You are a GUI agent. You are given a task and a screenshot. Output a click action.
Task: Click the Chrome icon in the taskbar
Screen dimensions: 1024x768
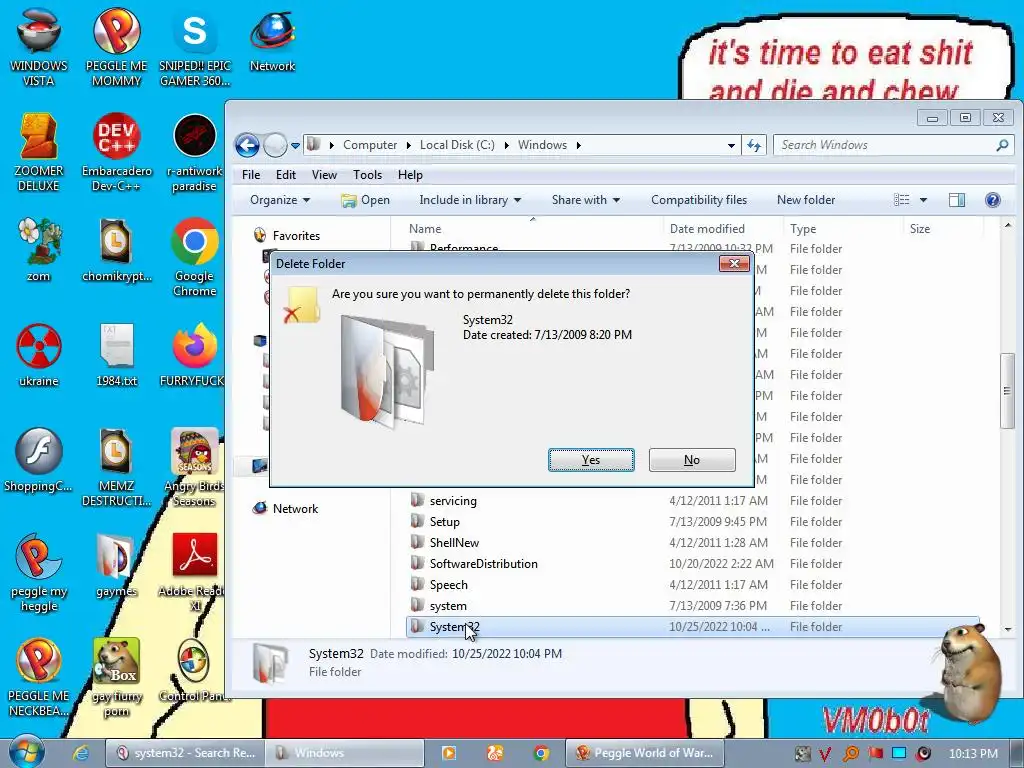coord(541,753)
